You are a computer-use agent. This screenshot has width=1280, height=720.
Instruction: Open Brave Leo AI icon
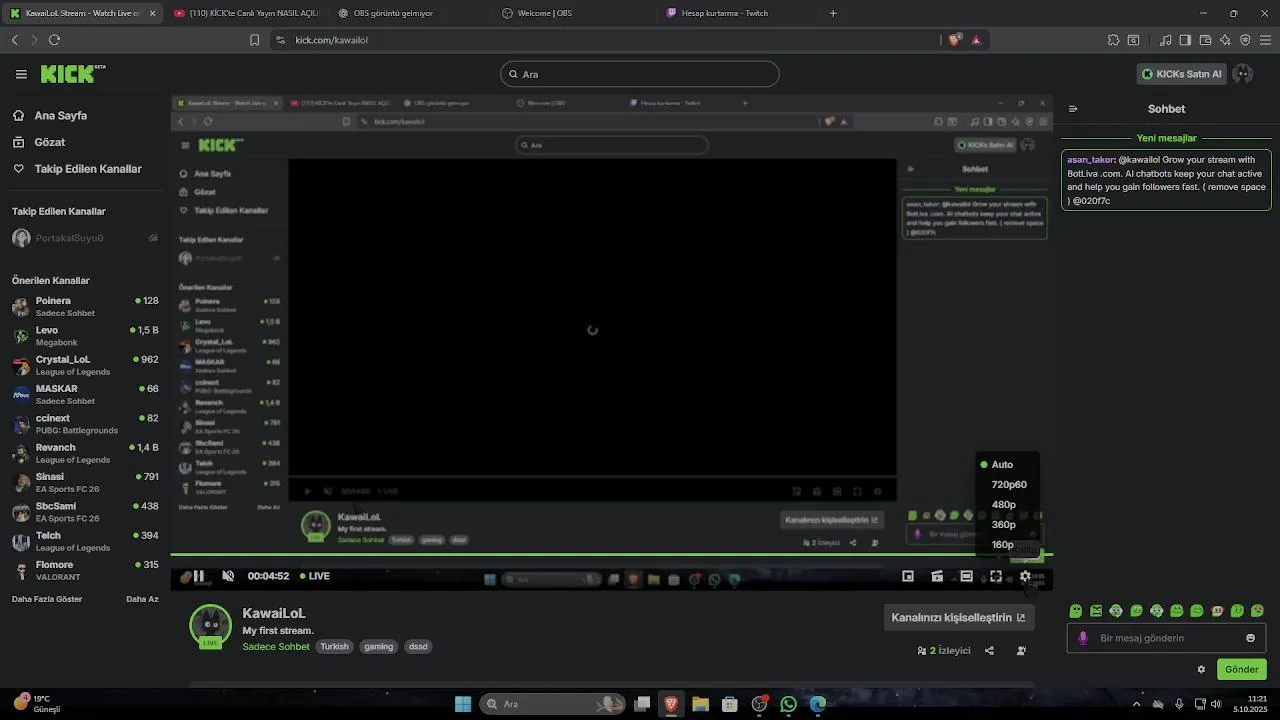pyautogui.click(x=1225, y=40)
